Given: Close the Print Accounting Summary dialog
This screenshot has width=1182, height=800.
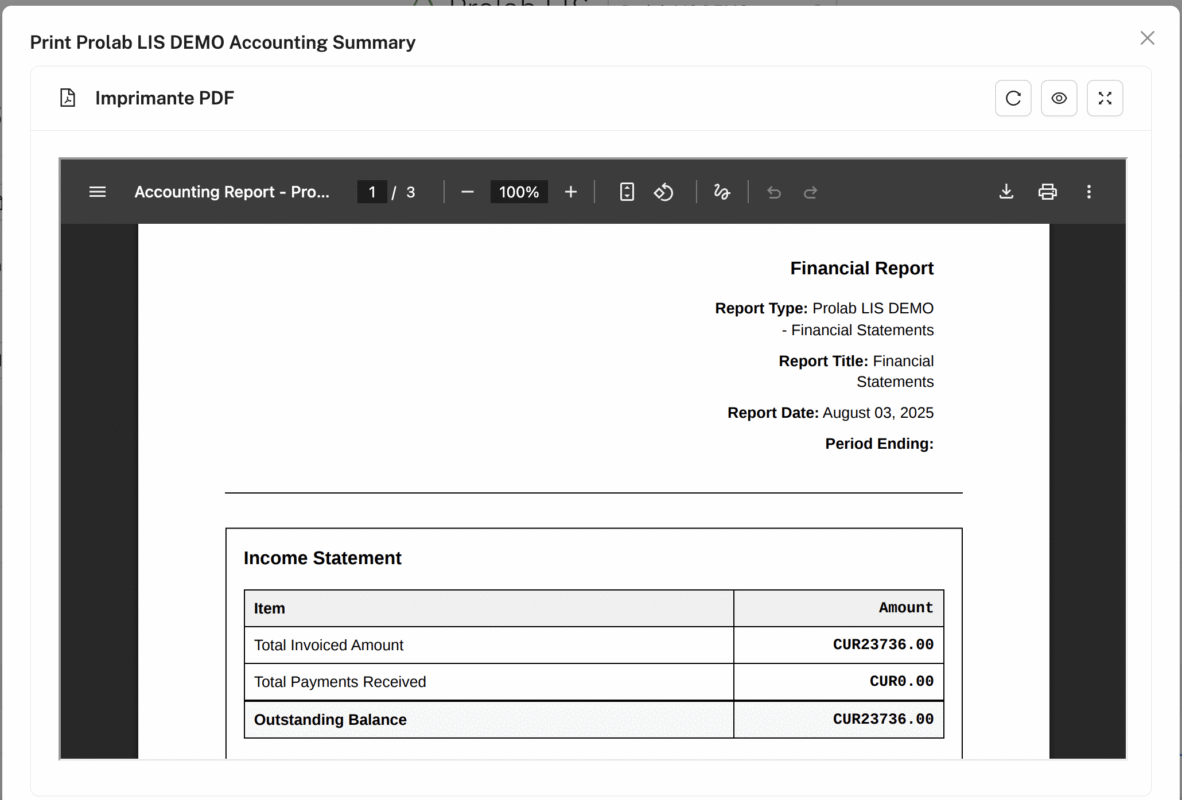Looking at the screenshot, I should tap(1147, 38).
